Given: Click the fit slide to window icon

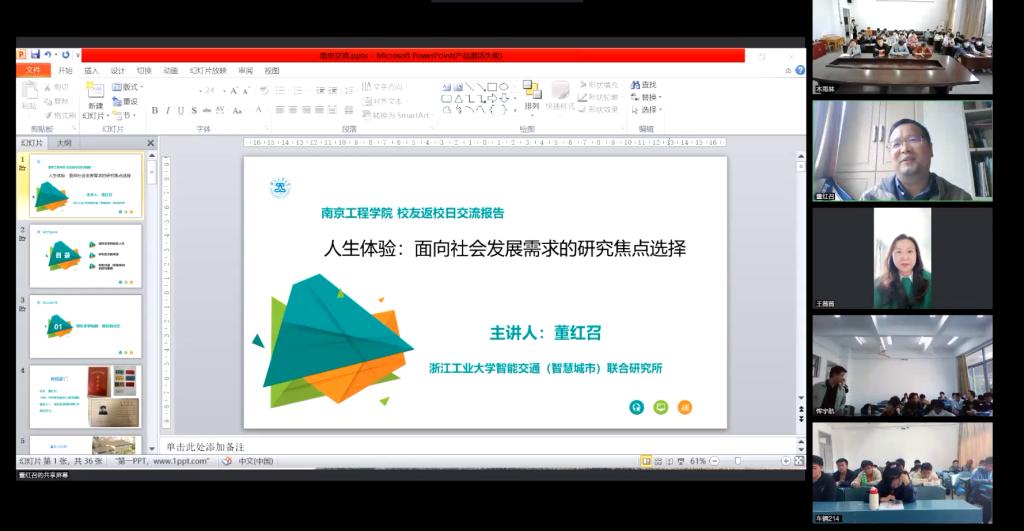Looking at the screenshot, I should tap(798, 461).
